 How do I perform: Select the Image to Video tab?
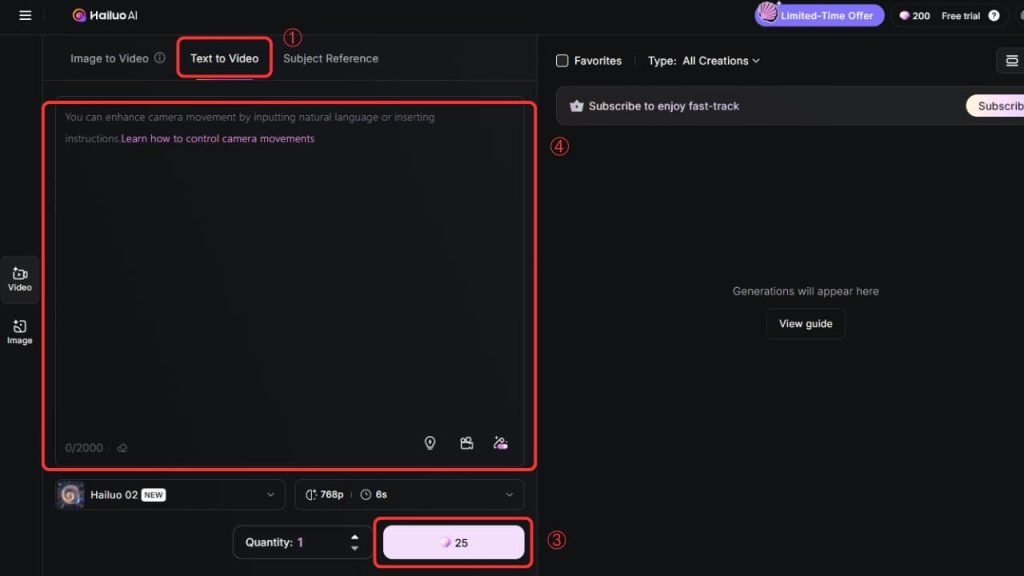pos(109,59)
